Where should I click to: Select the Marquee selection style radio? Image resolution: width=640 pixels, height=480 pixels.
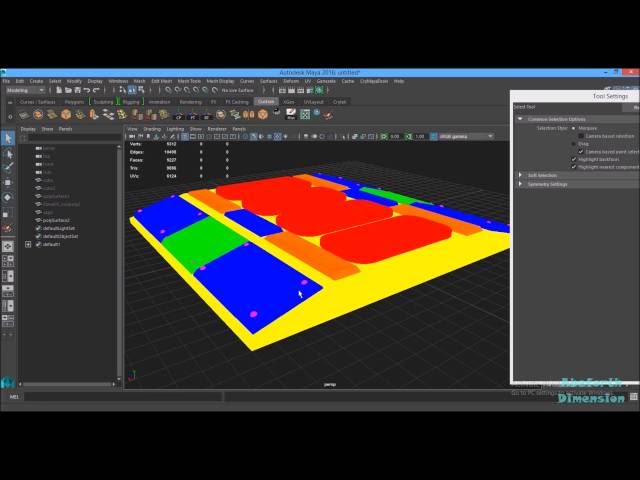pyautogui.click(x=573, y=128)
